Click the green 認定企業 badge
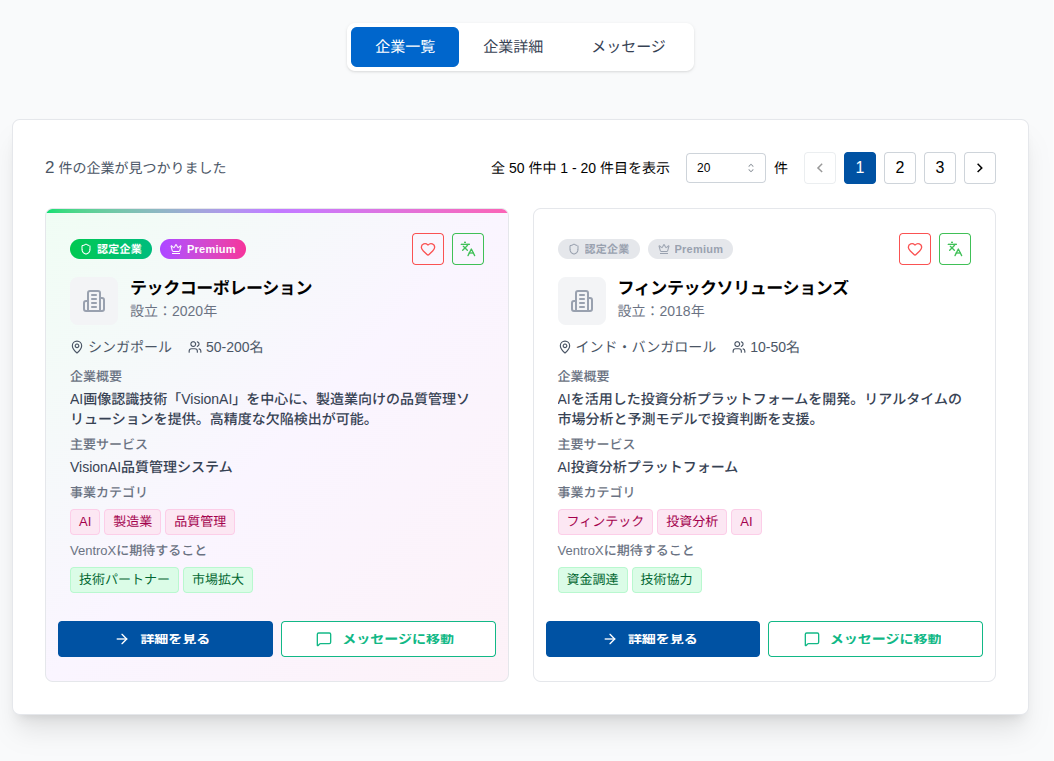This screenshot has width=1054, height=761. (x=111, y=249)
